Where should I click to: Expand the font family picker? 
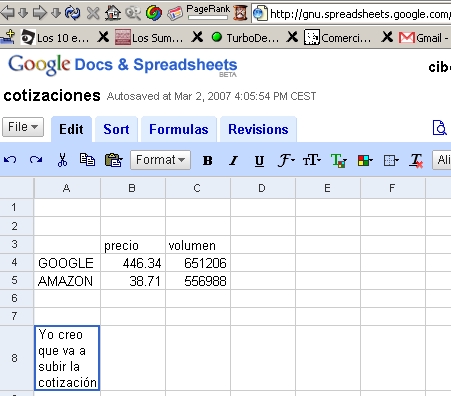(x=286, y=160)
